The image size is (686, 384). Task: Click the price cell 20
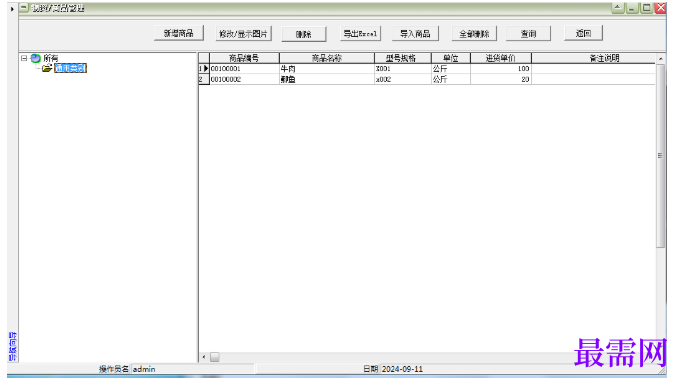[x=501, y=79]
